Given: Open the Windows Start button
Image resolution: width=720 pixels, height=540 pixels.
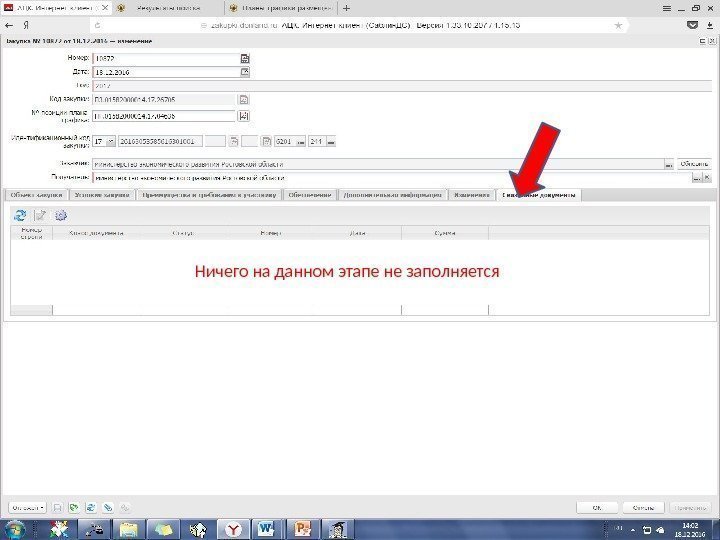Looking at the screenshot, I should 14,530.
